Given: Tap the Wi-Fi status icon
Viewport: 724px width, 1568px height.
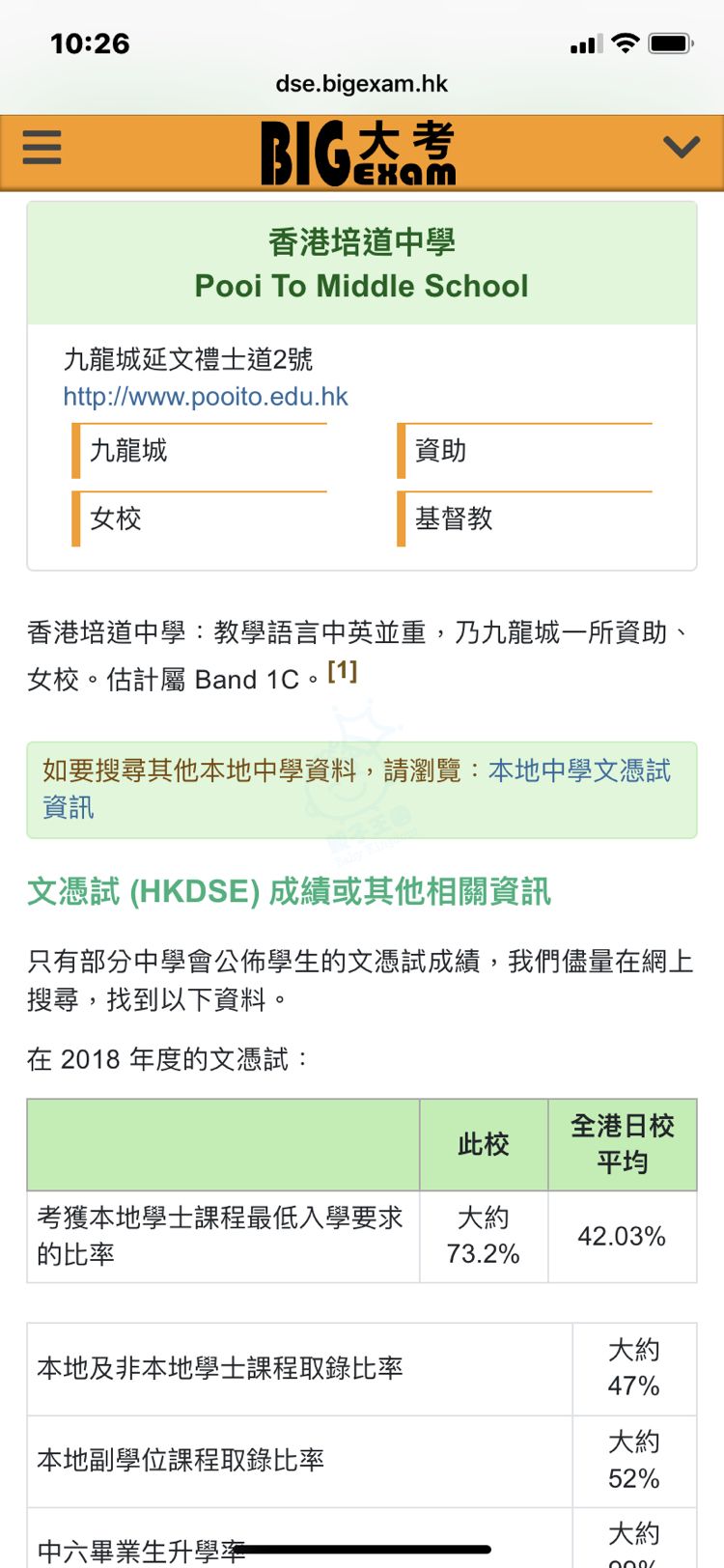Looking at the screenshot, I should pyautogui.click(x=626, y=43).
